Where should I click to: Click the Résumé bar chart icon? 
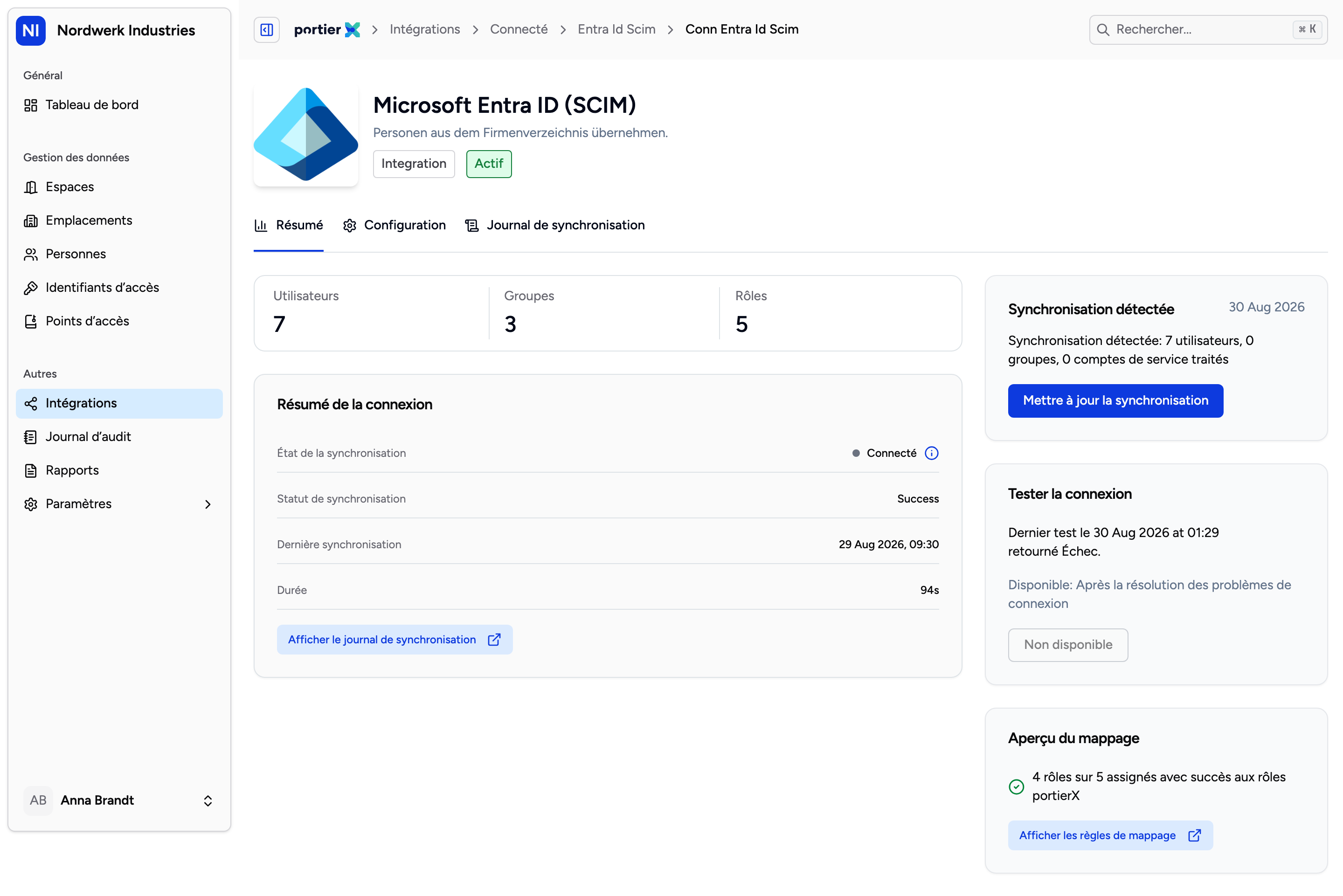[261, 226]
